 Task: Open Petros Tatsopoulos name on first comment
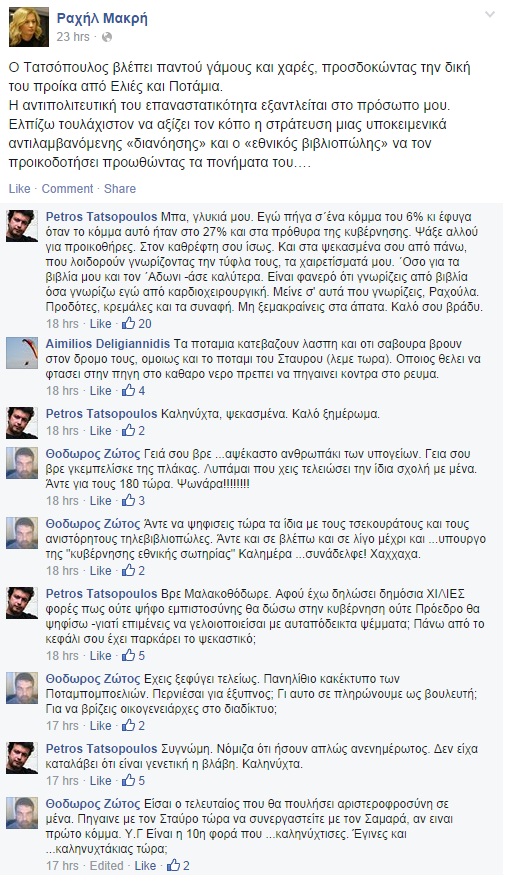coord(102,217)
